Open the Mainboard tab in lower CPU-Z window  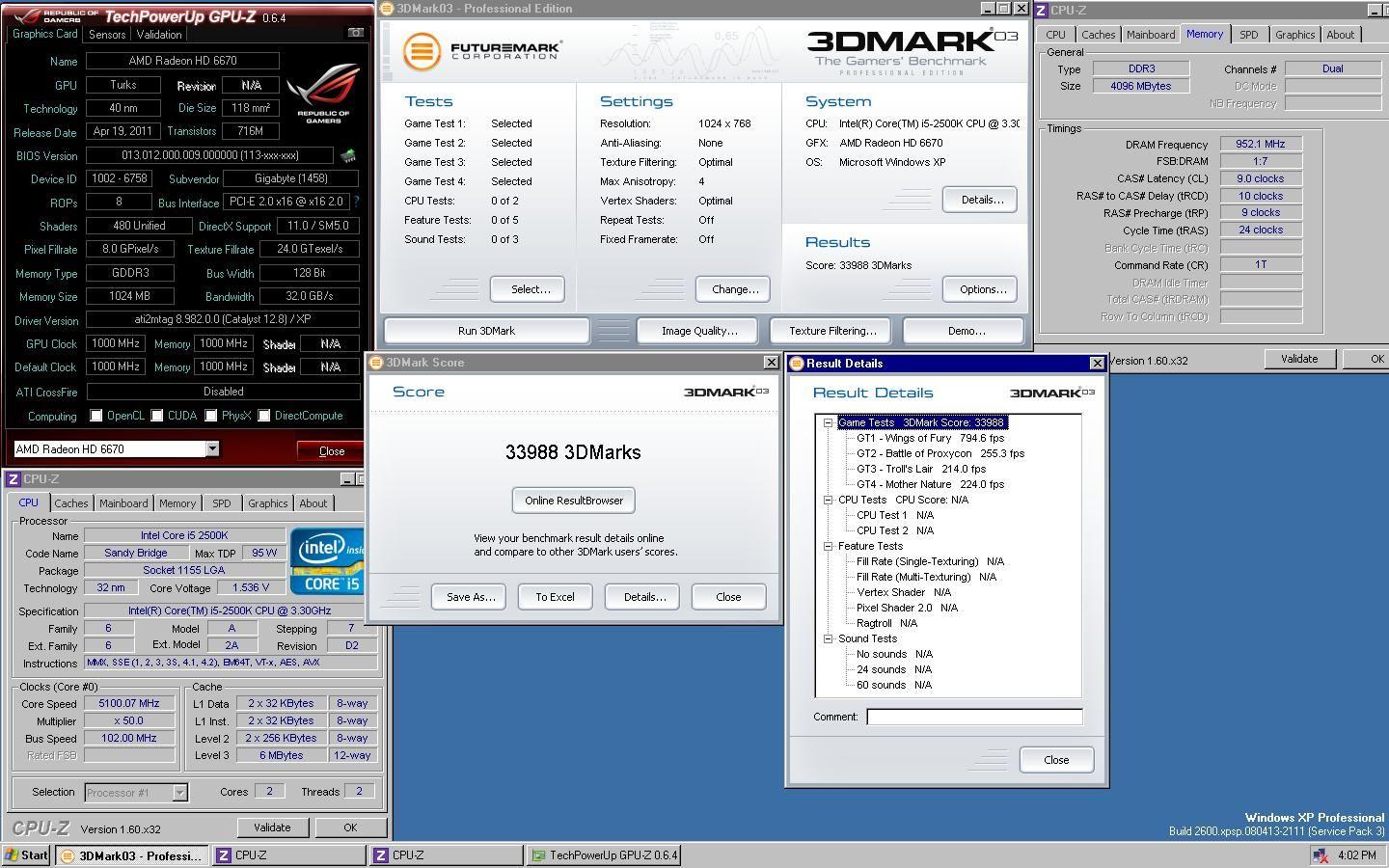tap(123, 503)
